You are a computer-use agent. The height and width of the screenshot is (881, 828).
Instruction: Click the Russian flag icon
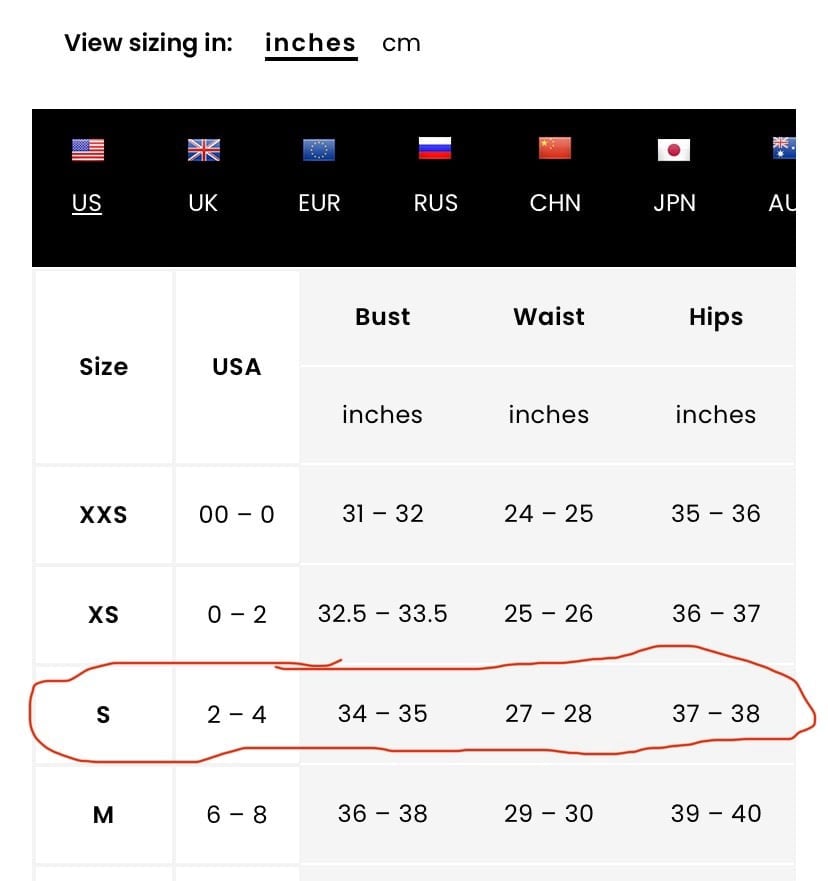[x=435, y=148]
